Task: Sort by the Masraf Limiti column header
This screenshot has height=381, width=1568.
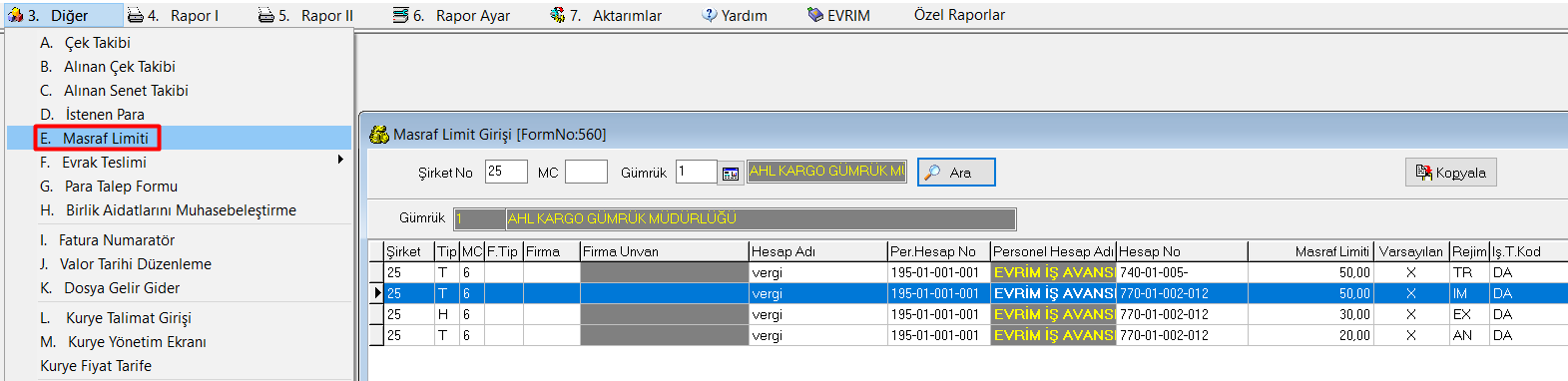Action: pyautogui.click(x=1310, y=251)
